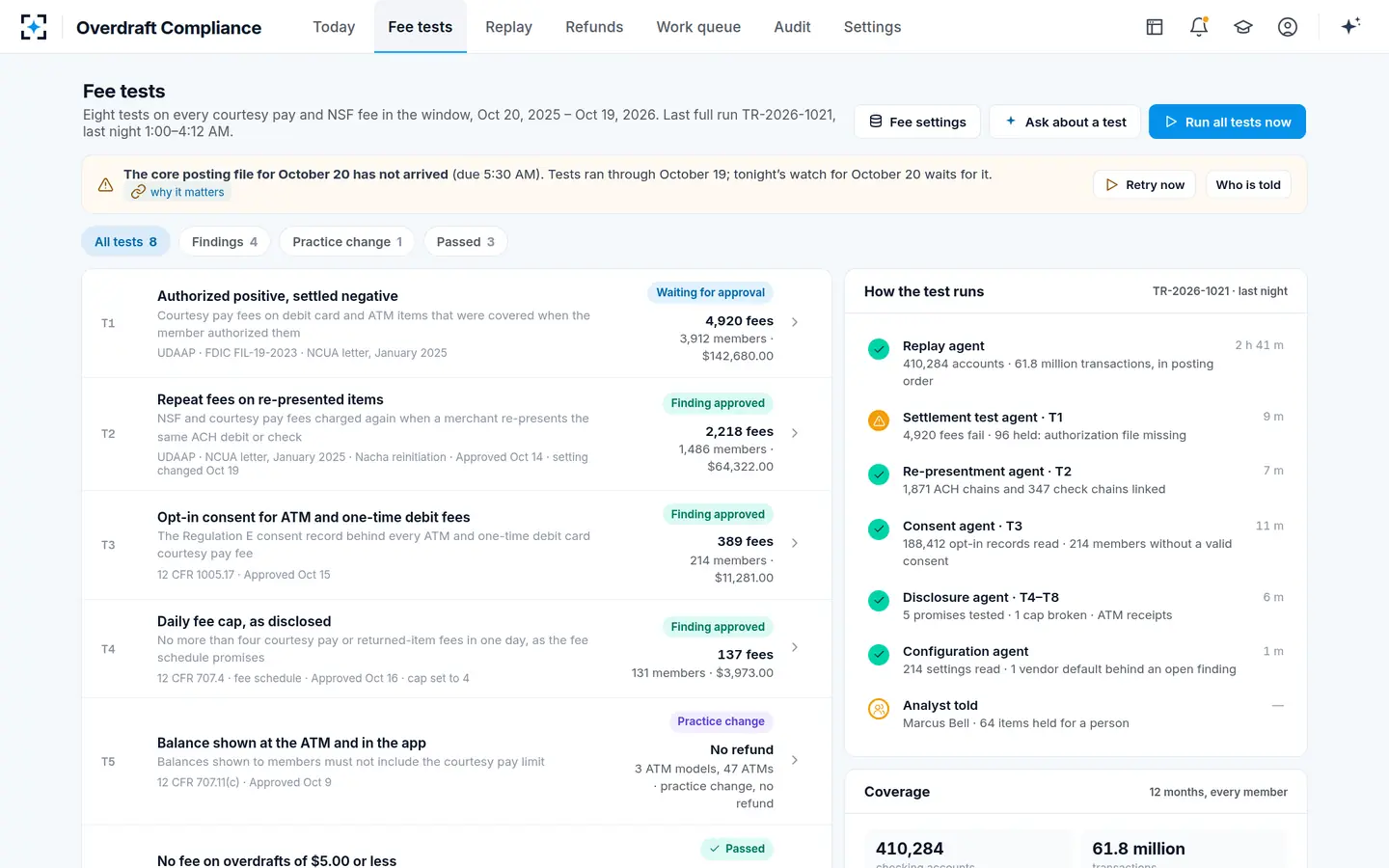Click the Passed badge on the last row

737,849
